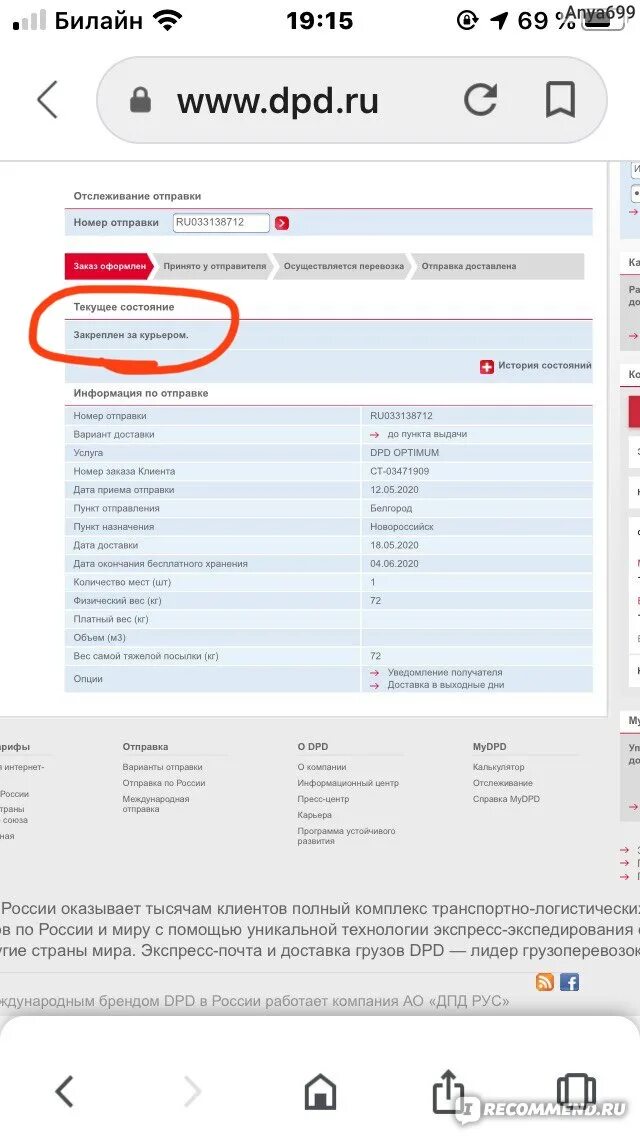Tap the battery indicator in status bar

(604, 20)
